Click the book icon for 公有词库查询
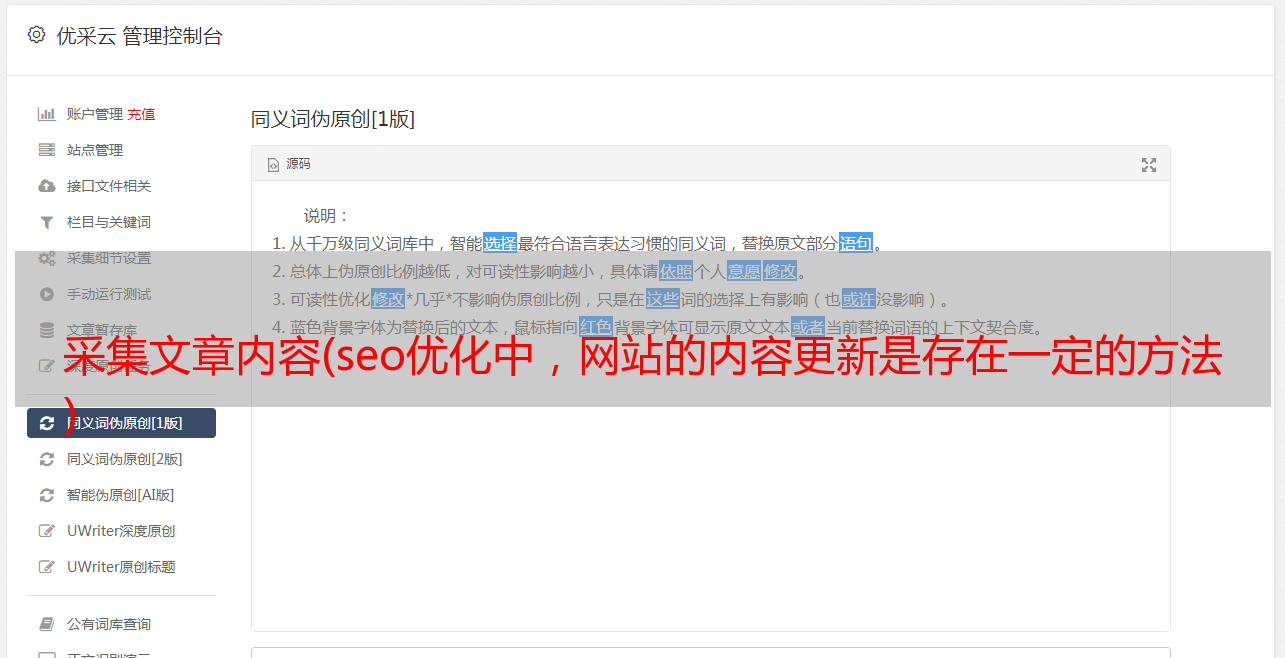This screenshot has height=658, width=1285. tap(46, 624)
